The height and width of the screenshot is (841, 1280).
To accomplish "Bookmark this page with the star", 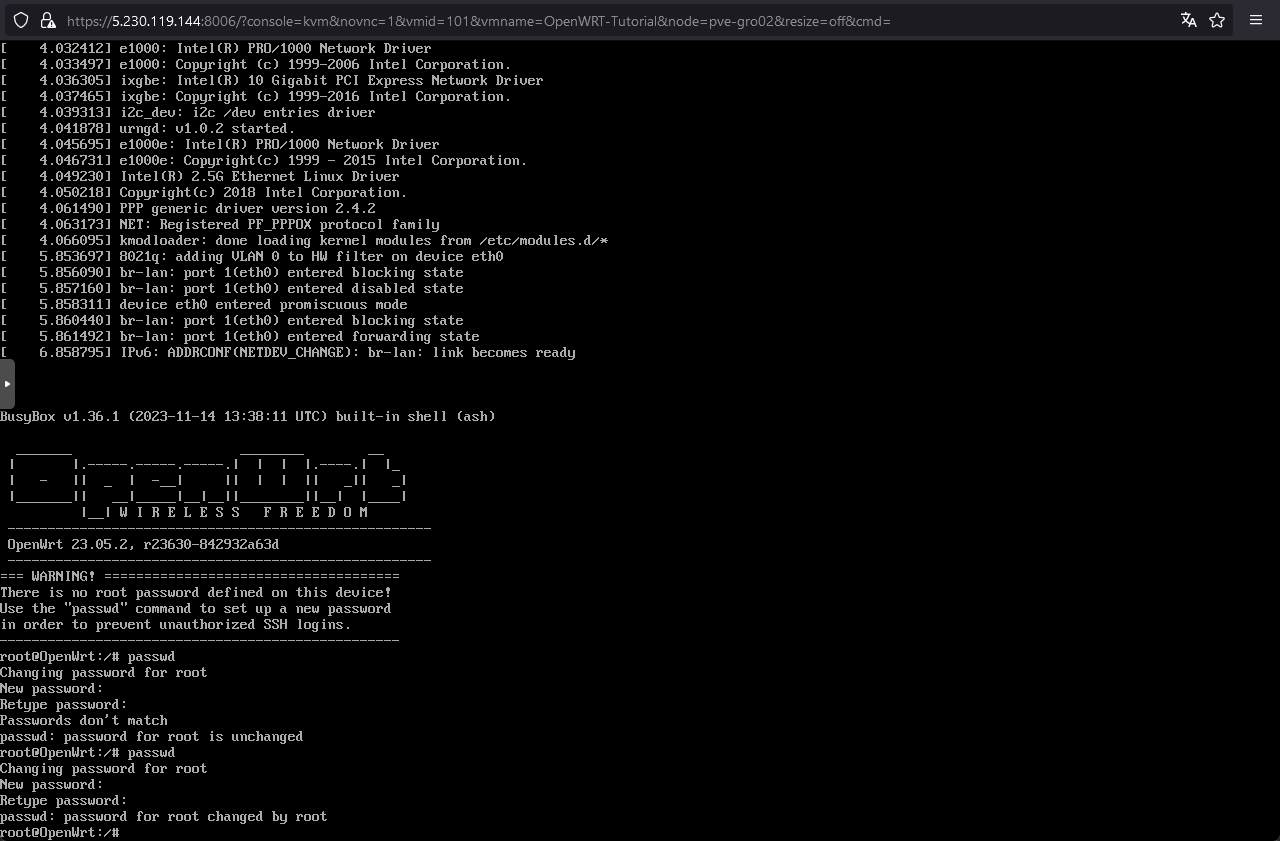I will 1217,20.
